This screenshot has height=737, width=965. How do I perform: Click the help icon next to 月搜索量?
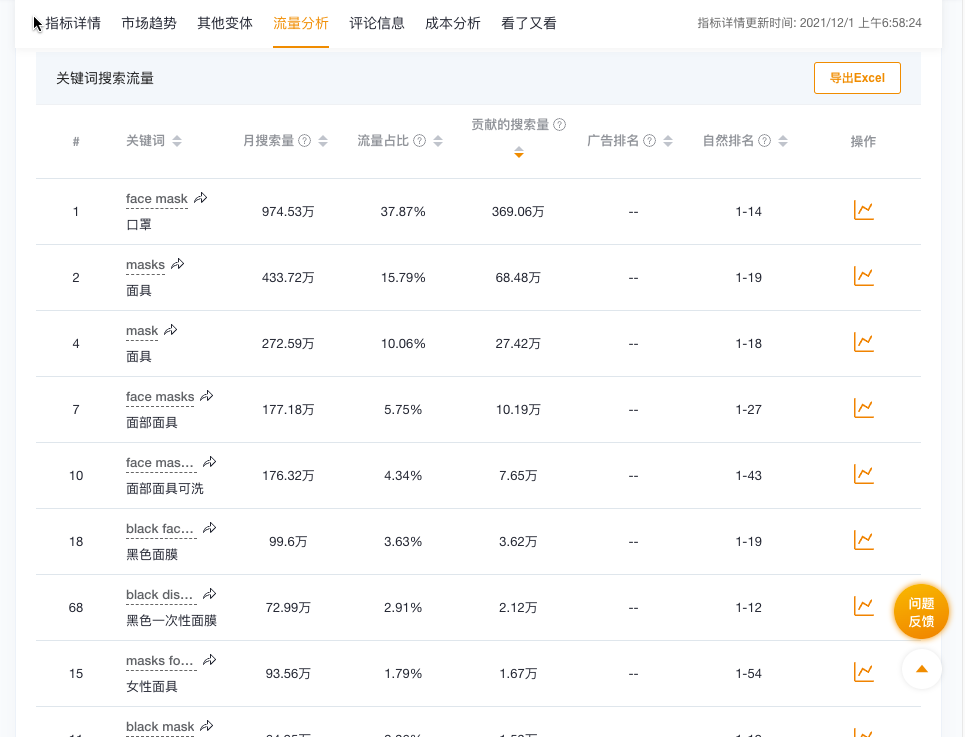306,141
